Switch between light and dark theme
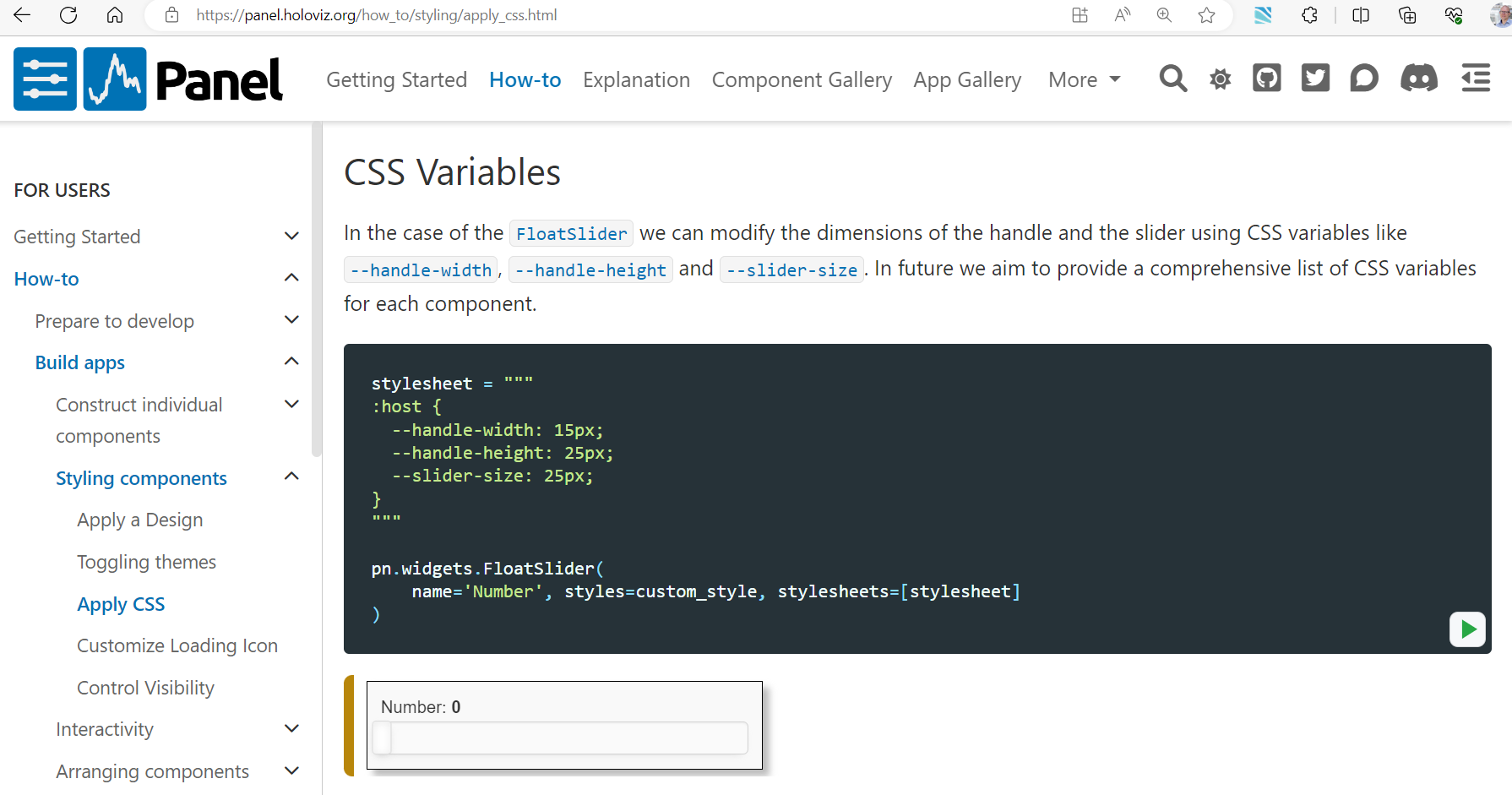Screen dimensions: 1512x795 click(1220, 79)
